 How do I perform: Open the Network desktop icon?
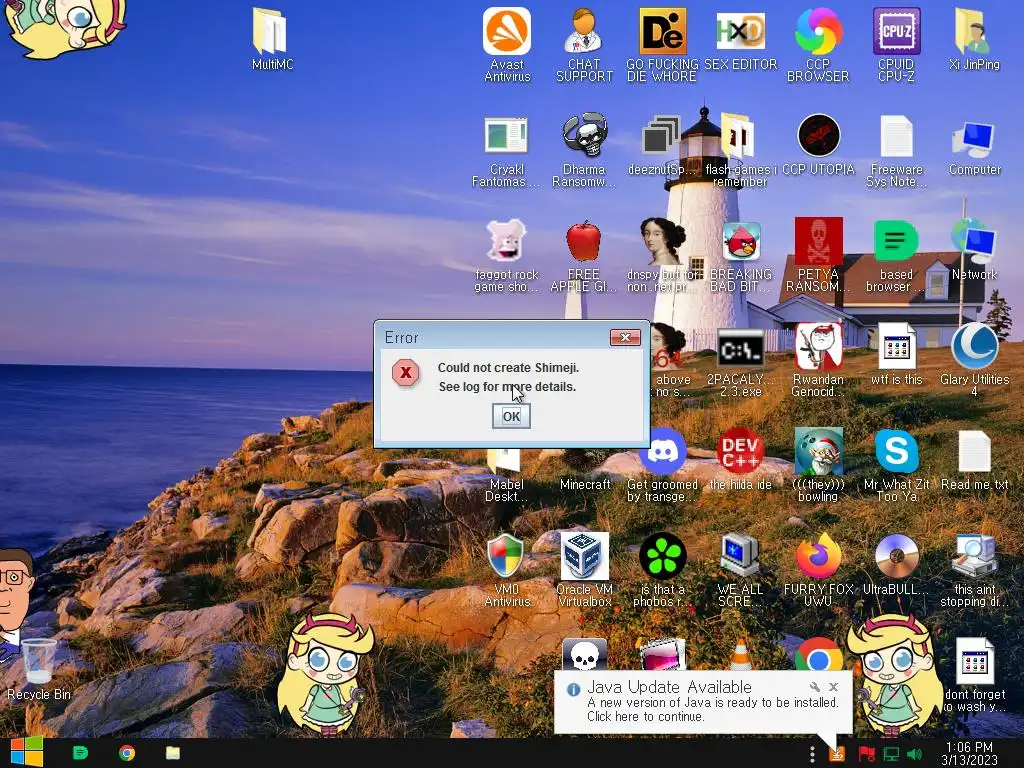974,250
